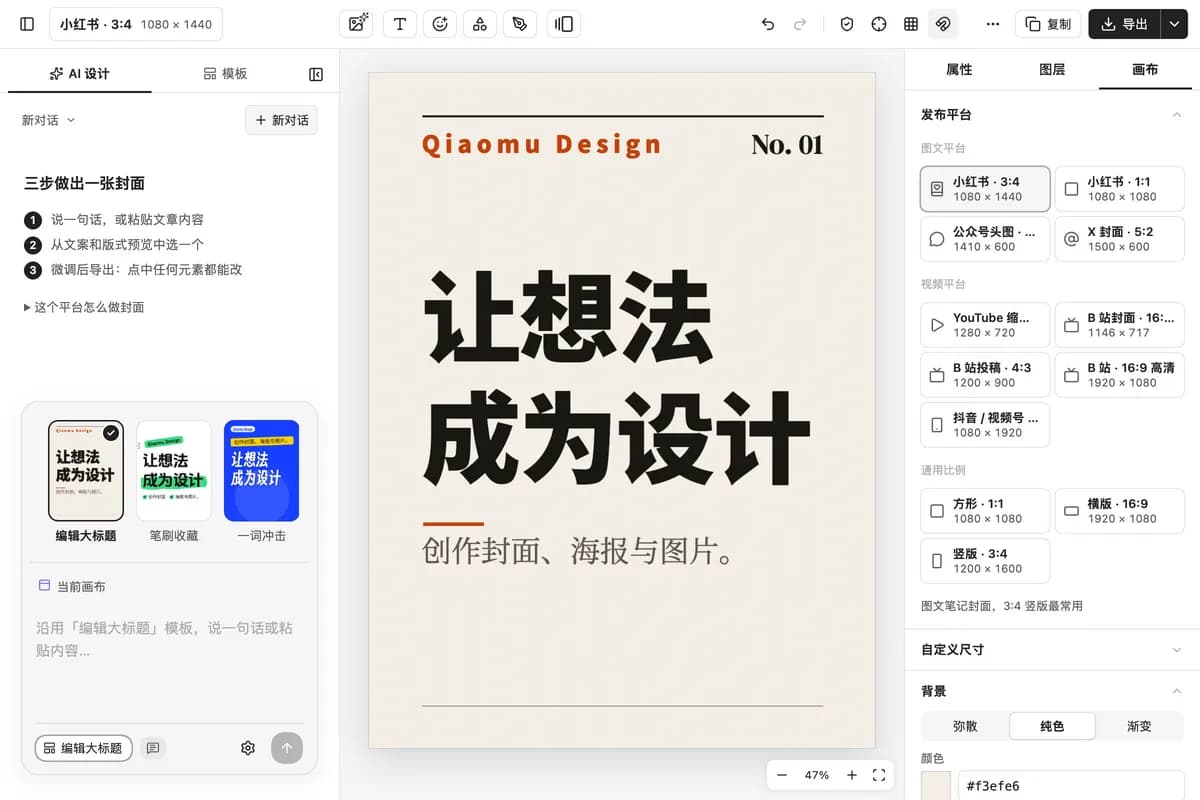Image resolution: width=1200 pixels, height=800 pixels.
Task: Click the AI image generate tool
Action: click(356, 24)
